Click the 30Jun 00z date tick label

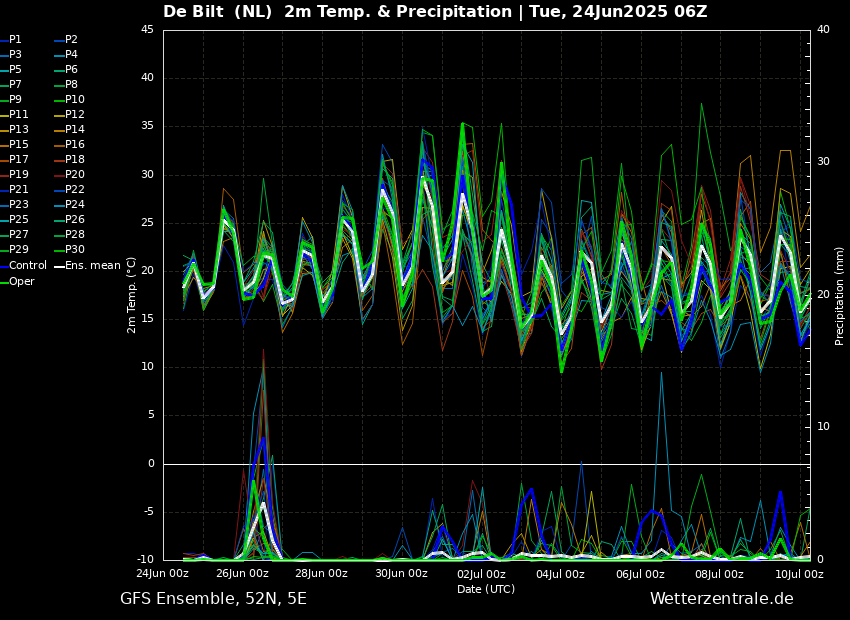point(402,574)
